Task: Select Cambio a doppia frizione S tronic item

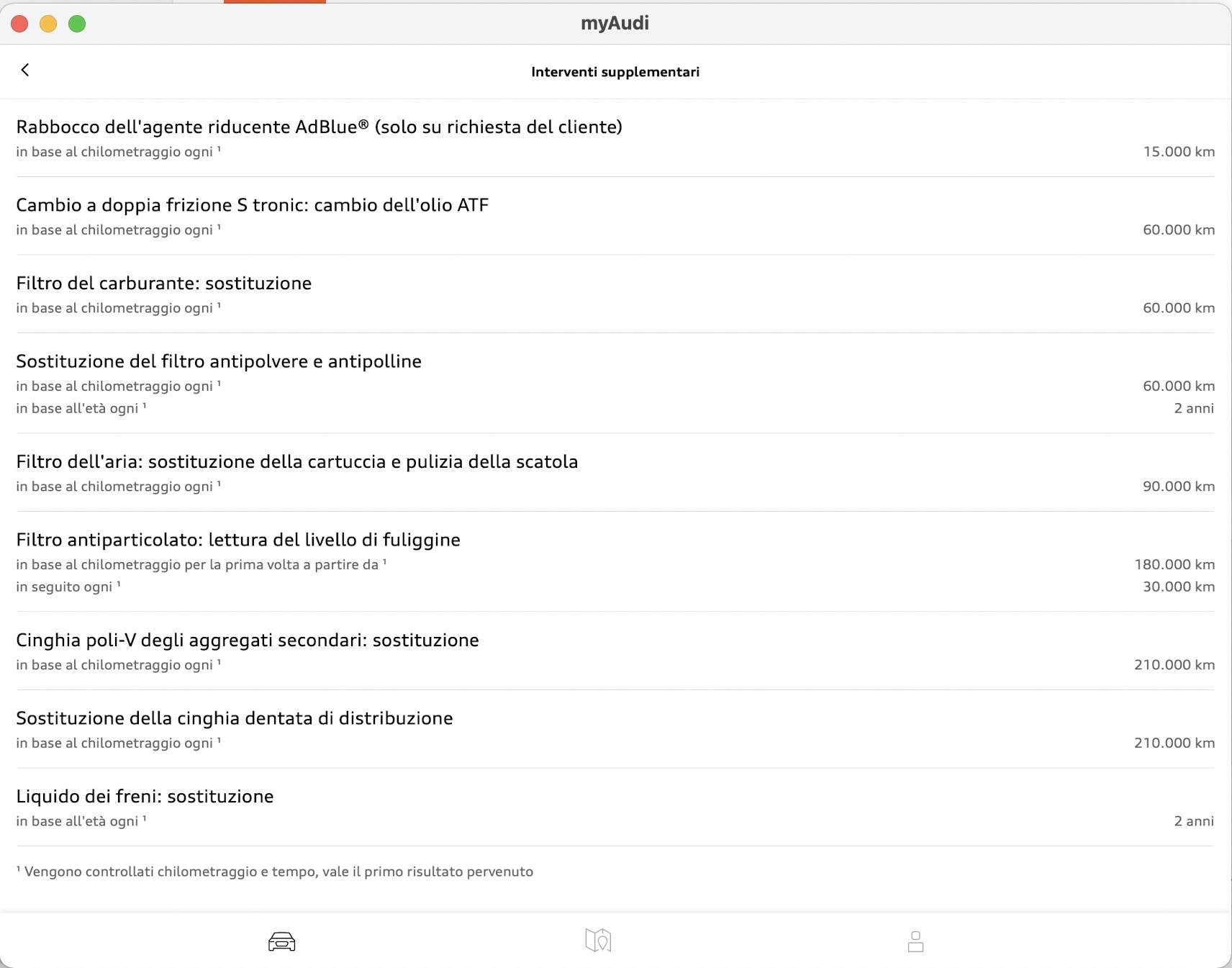Action: [x=615, y=216]
